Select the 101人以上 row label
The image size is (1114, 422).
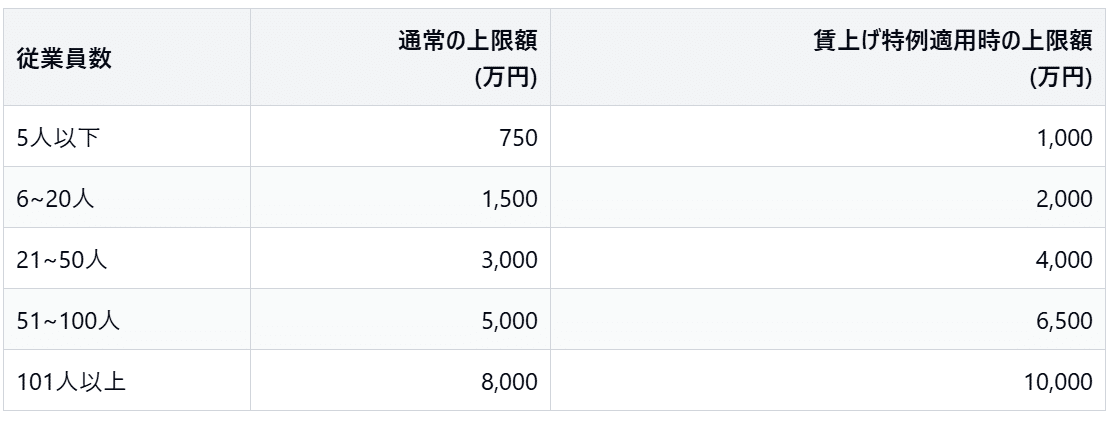coord(71,381)
